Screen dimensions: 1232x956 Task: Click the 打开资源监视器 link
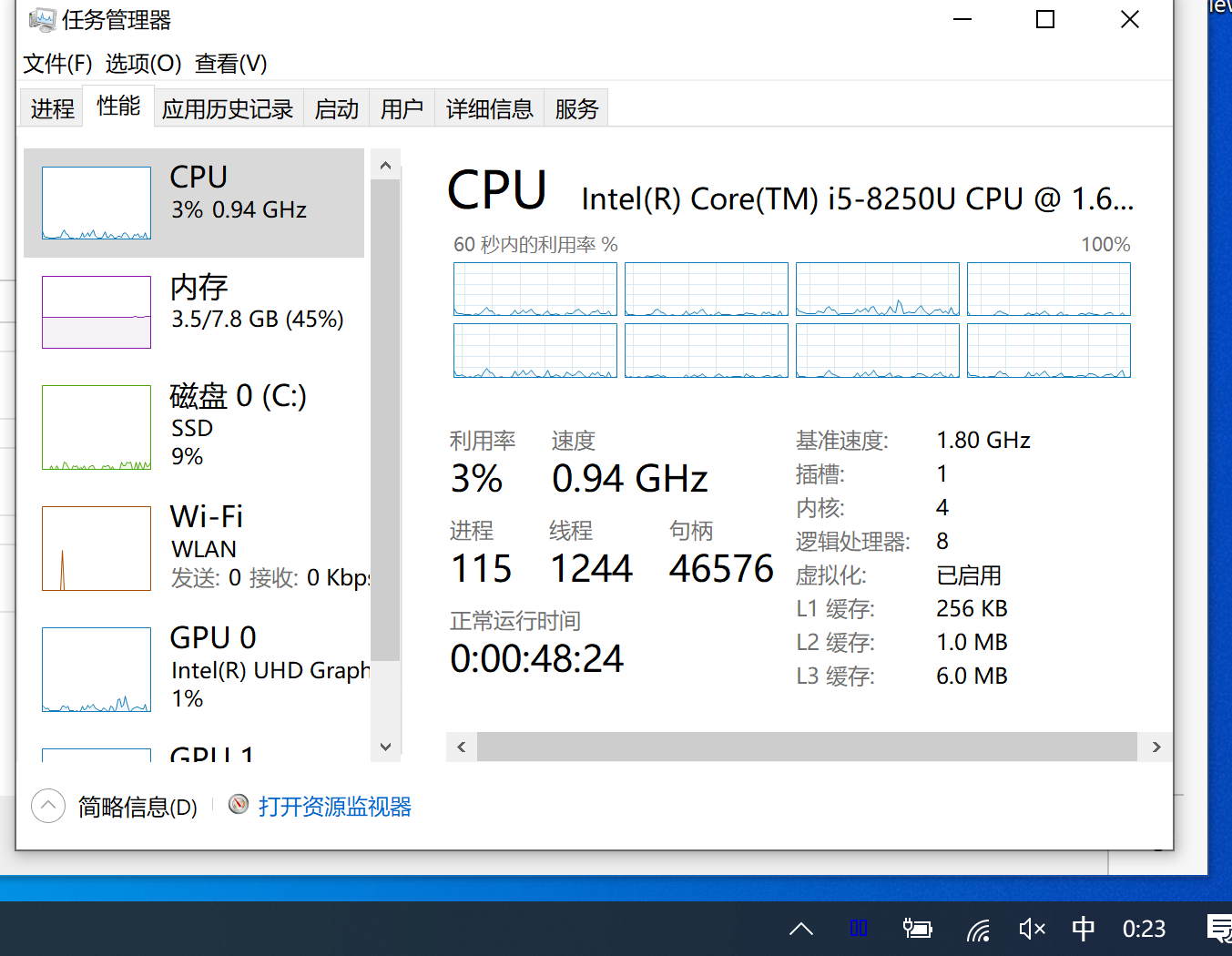pos(334,807)
